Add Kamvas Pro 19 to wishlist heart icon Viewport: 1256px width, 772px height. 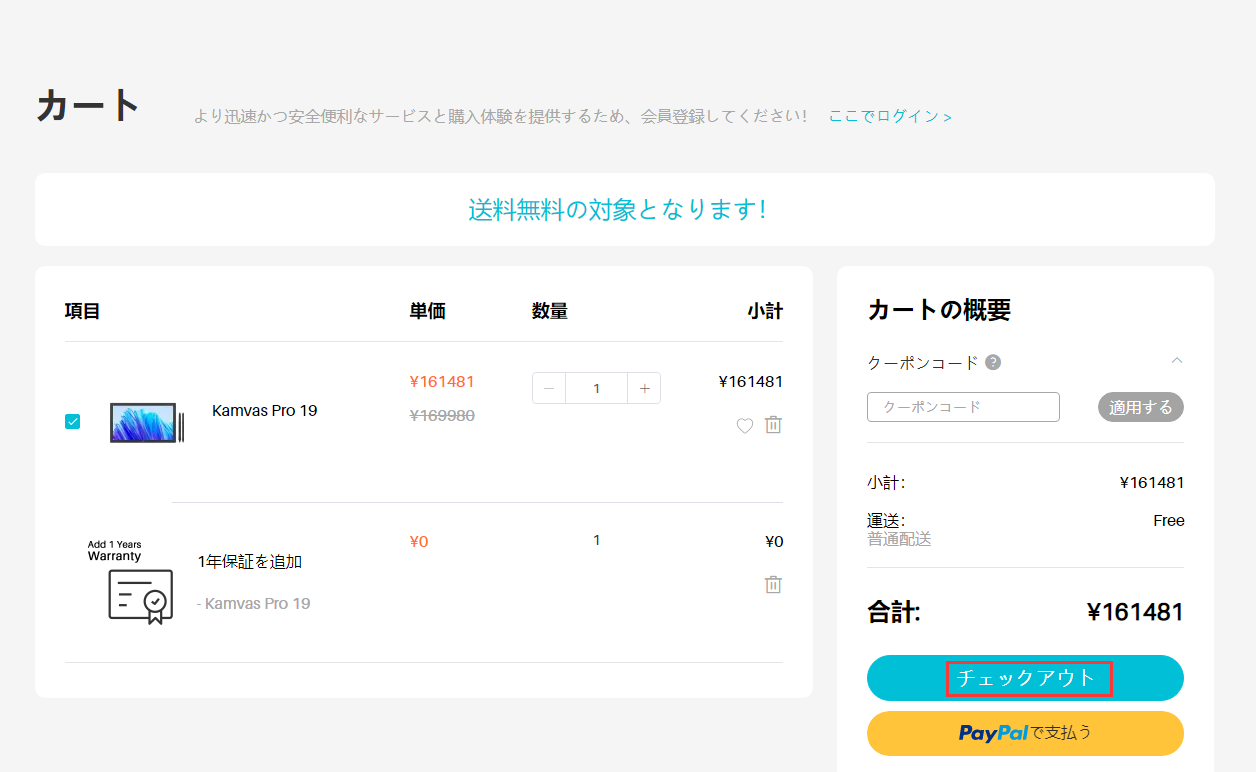[744, 426]
